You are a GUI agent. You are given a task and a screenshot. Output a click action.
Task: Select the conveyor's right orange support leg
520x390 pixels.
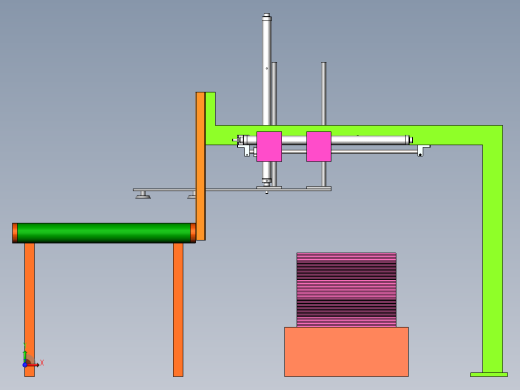178,310
